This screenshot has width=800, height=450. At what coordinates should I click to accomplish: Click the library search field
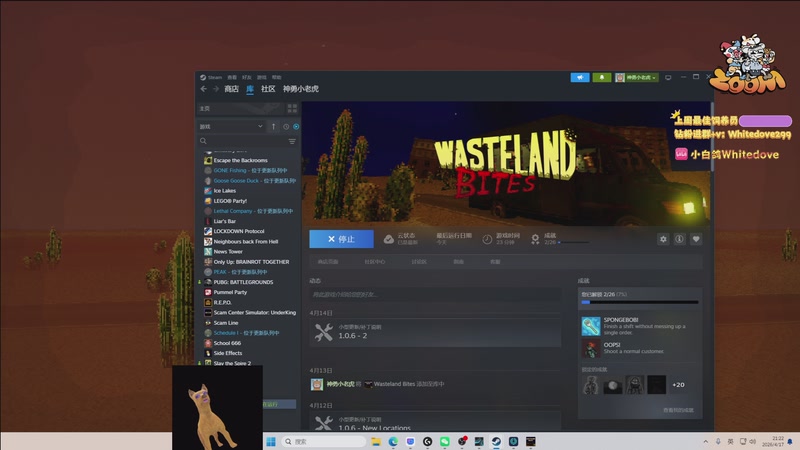pyautogui.click(x=242, y=141)
